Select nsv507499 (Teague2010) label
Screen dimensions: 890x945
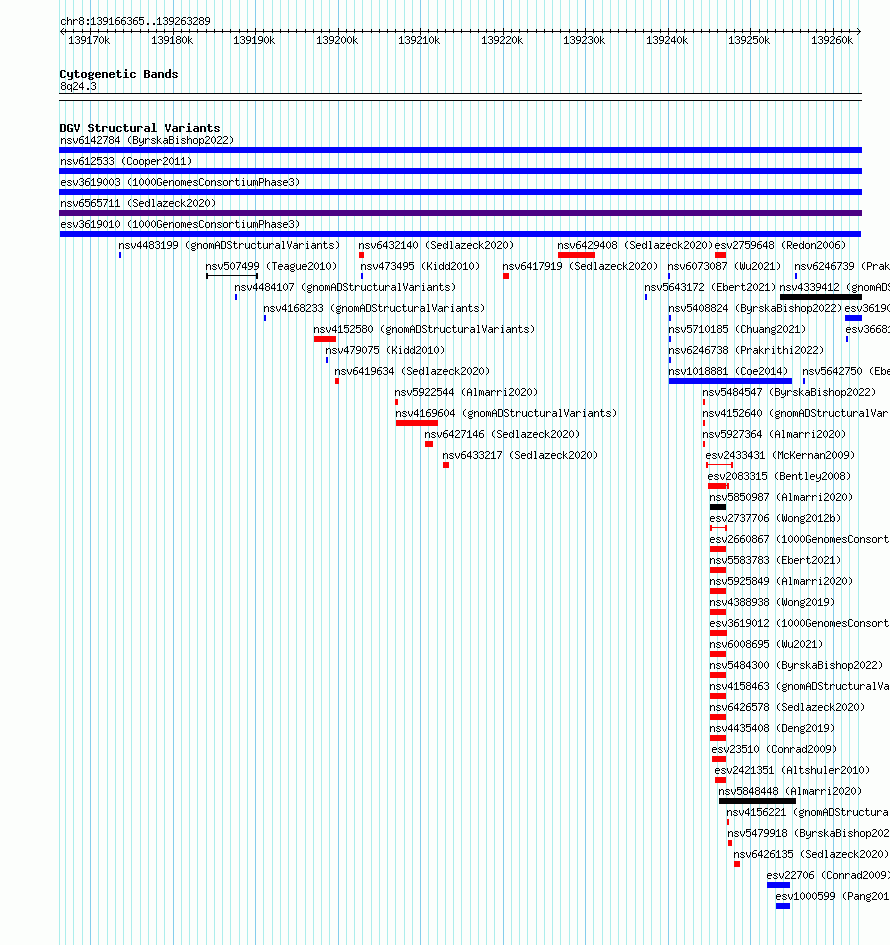tap(271, 266)
